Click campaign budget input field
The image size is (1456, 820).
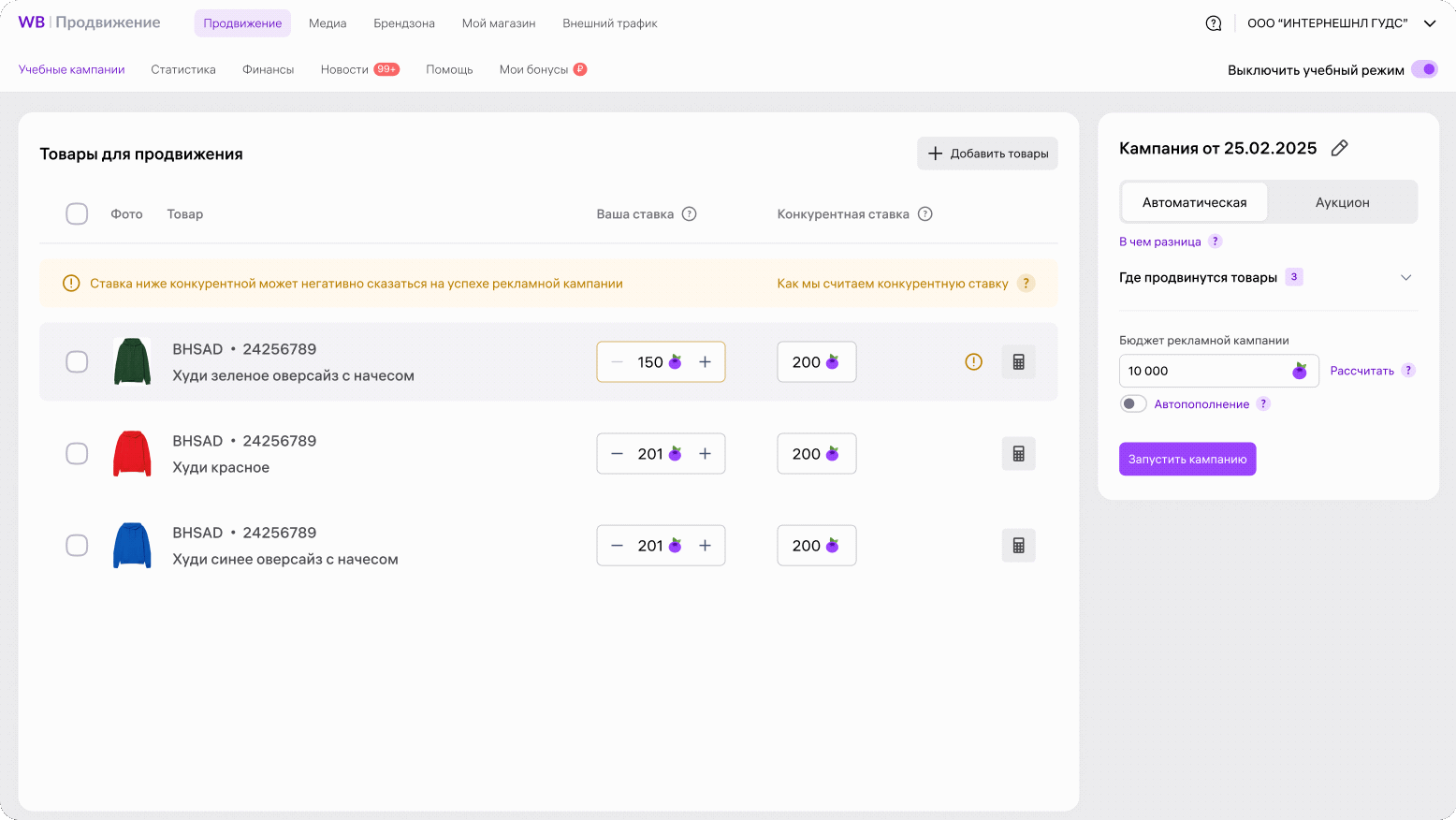[x=1218, y=371]
